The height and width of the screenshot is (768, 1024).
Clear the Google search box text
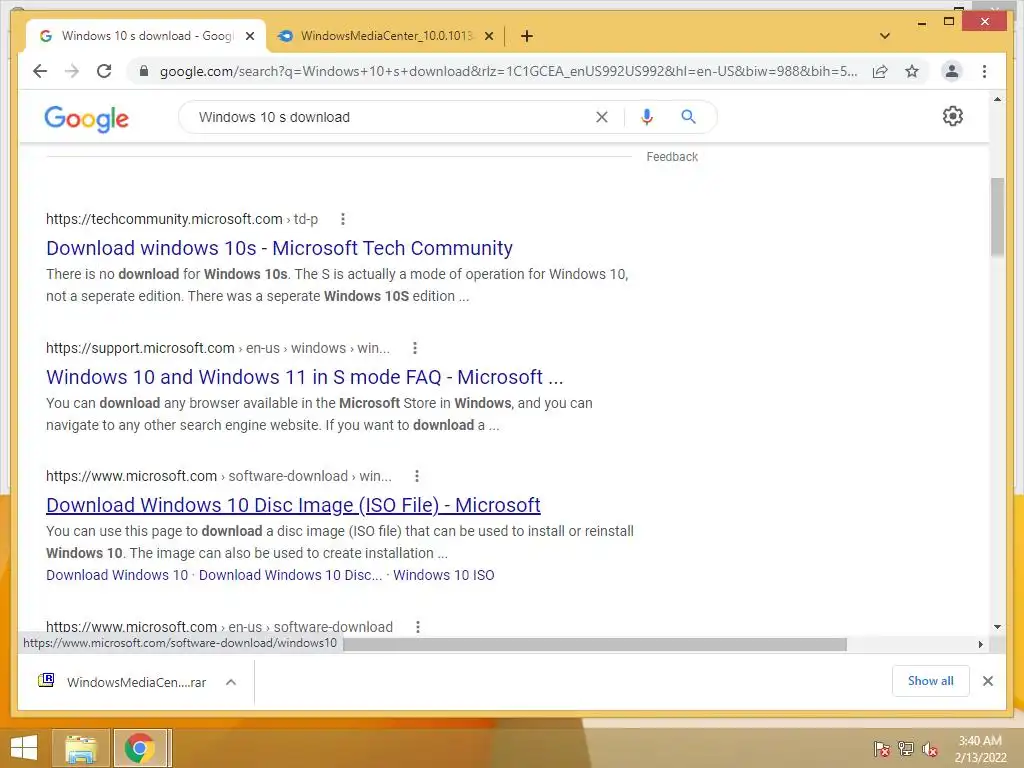(x=601, y=117)
